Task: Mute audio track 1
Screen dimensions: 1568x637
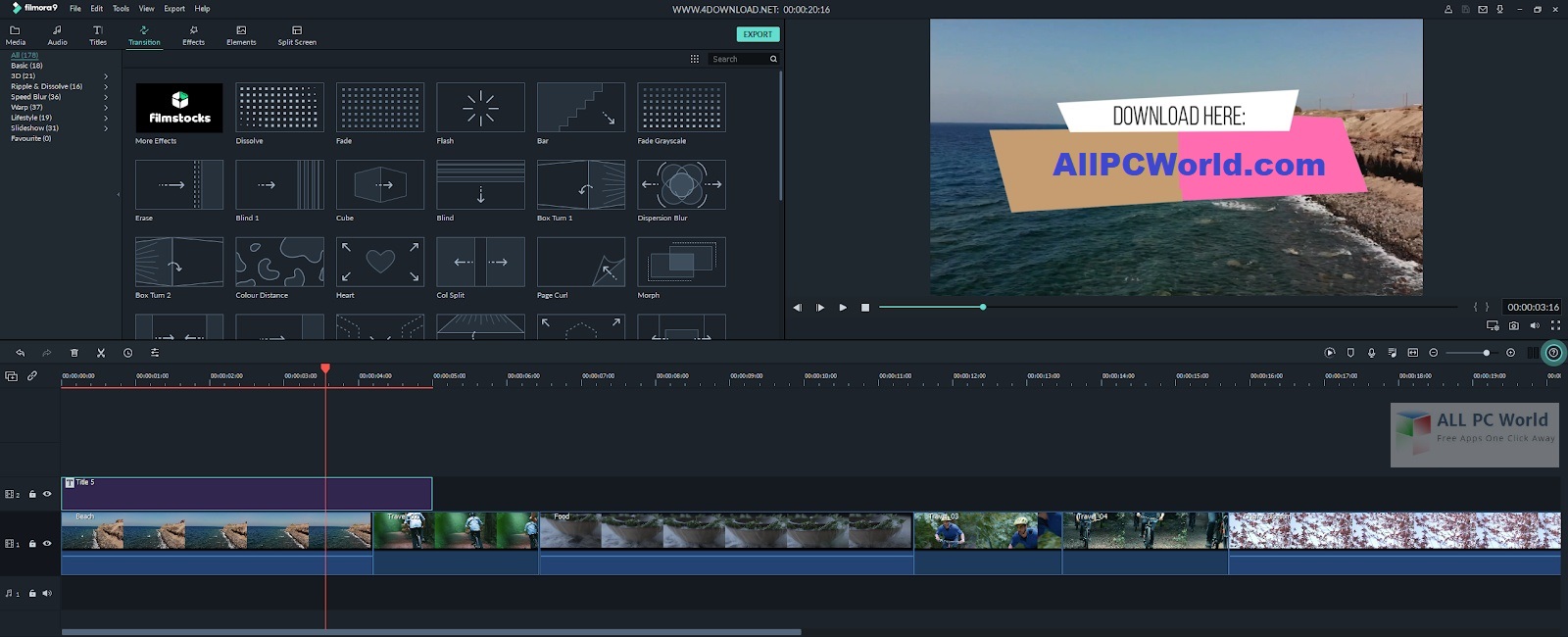Action: point(47,593)
